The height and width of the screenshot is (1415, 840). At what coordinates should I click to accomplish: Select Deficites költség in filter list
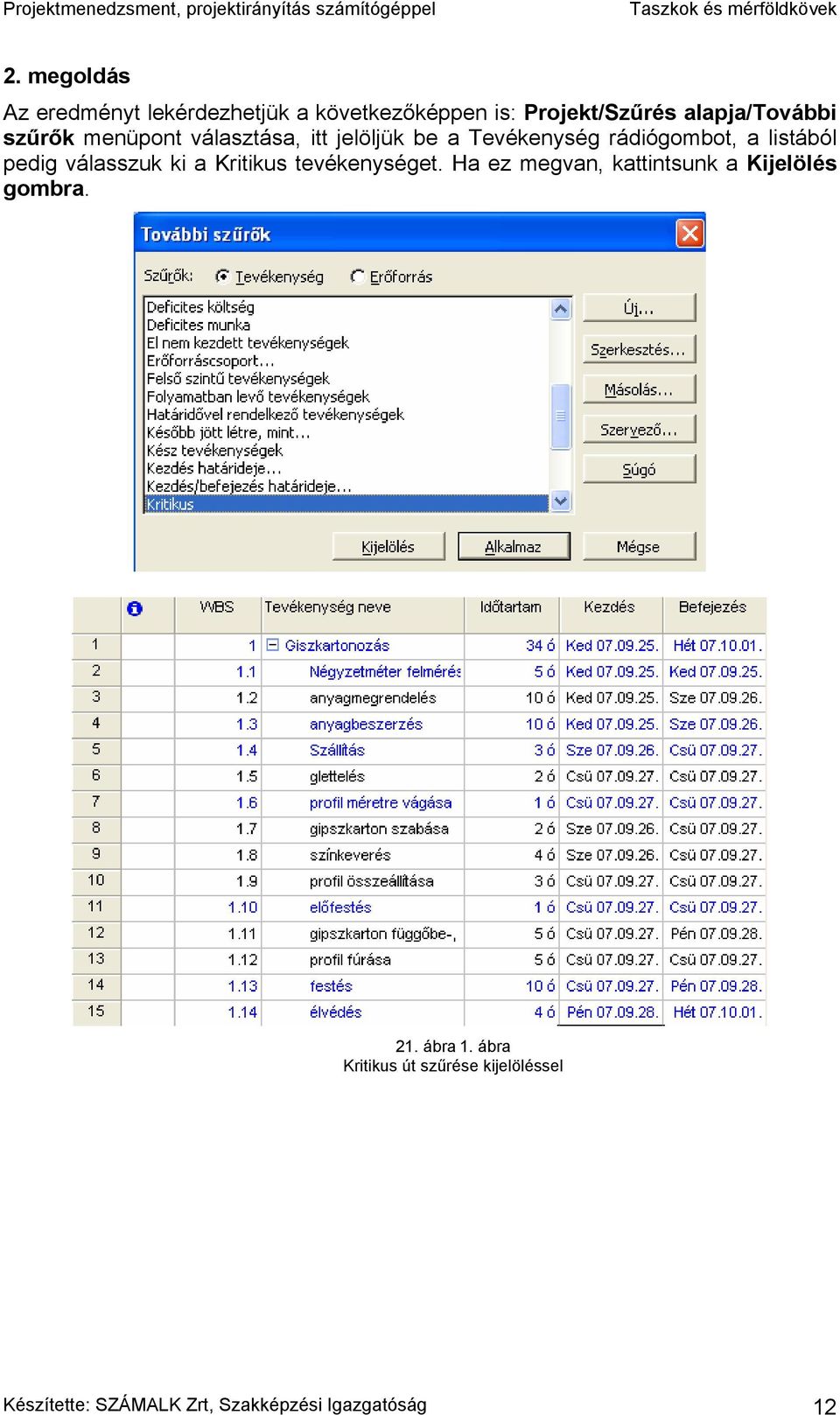[x=200, y=307]
